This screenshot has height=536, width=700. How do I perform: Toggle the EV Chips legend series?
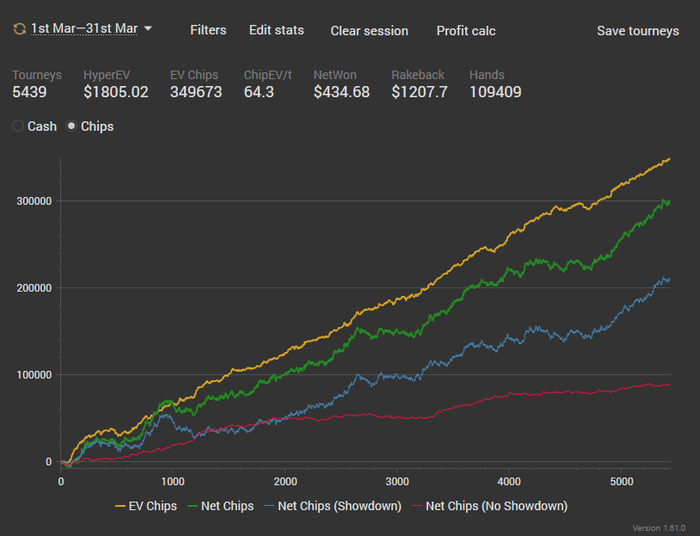pyautogui.click(x=147, y=506)
